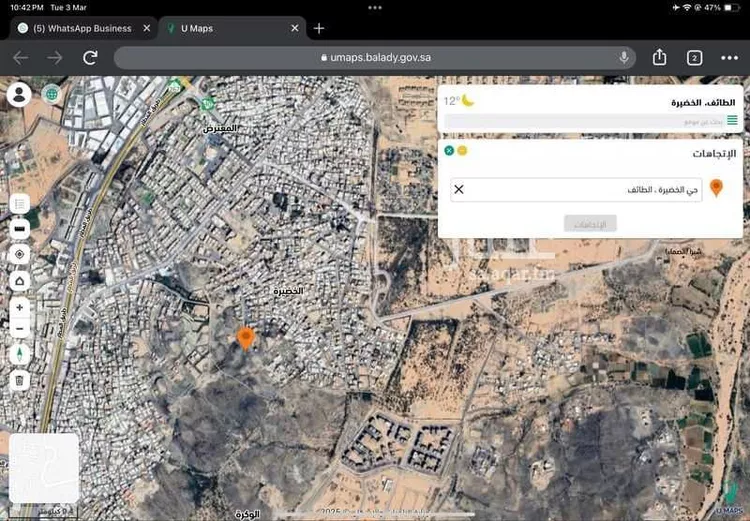Click the orange location pin on map
The width and height of the screenshot is (750, 521).
click(x=246, y=339)
